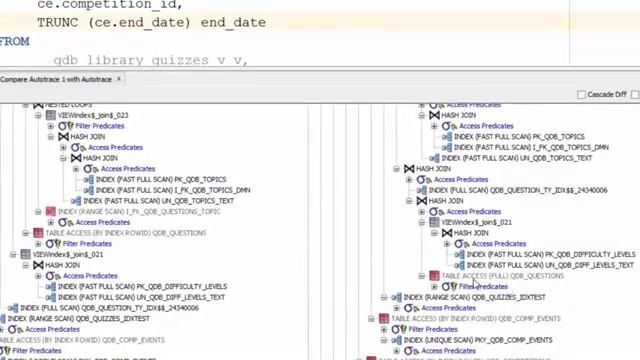
Task: Close the Compare Autotrace 1 with Autotrace tab
Action: click(x=119, y=79)
